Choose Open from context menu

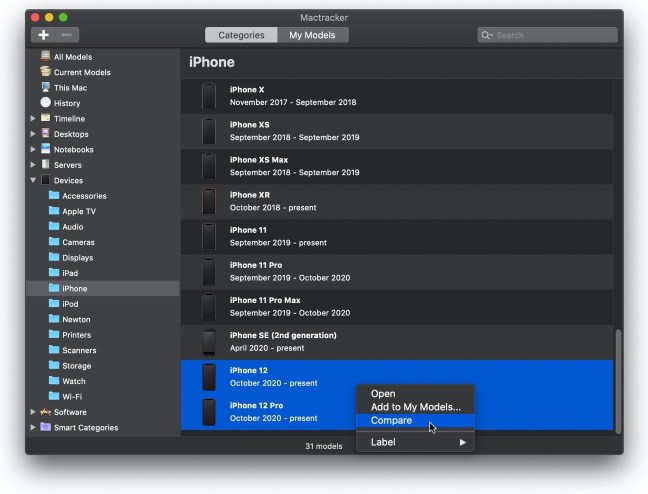[415, 394]
